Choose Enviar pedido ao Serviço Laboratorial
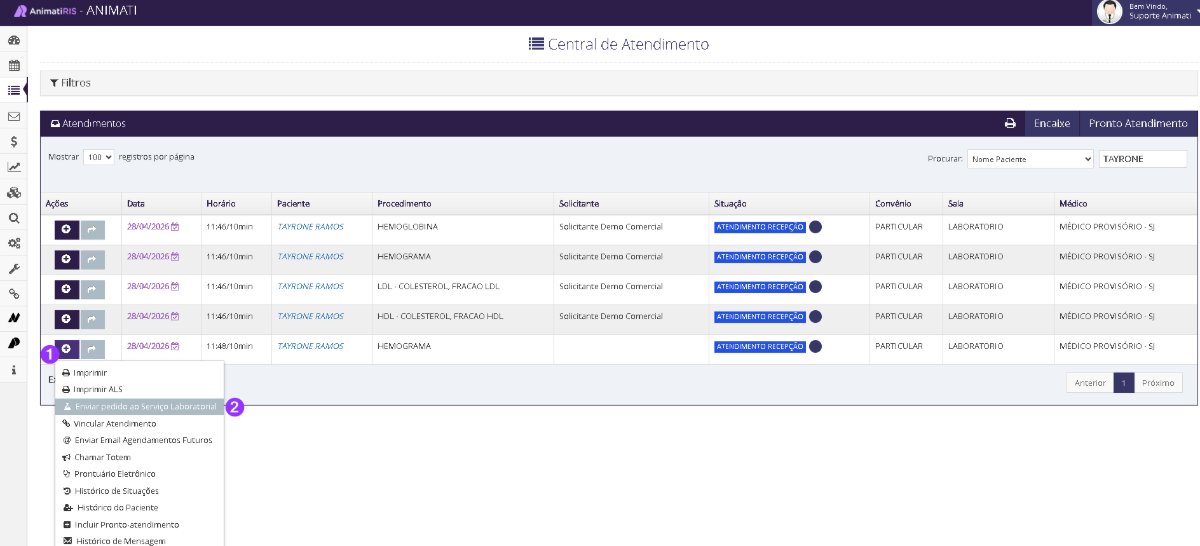The width and height of the screenshot is (1200, 546). (139, 407)
